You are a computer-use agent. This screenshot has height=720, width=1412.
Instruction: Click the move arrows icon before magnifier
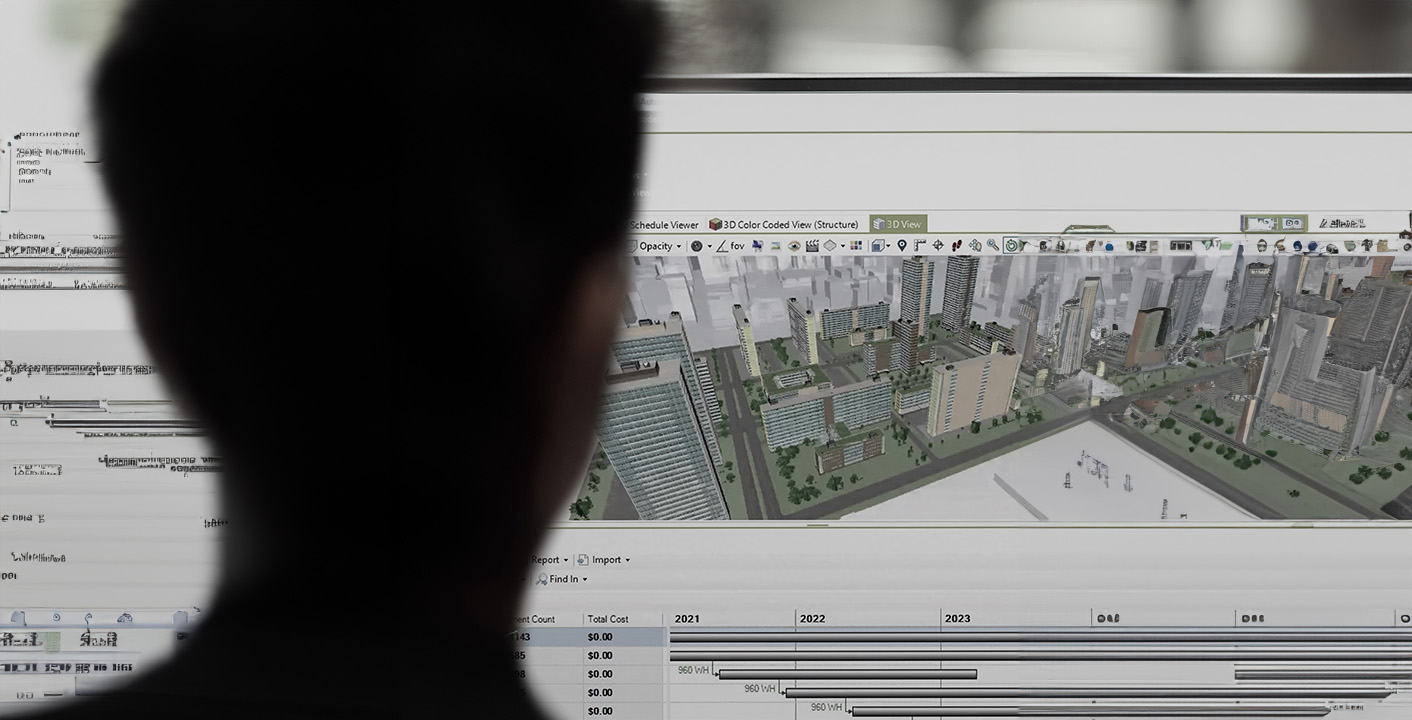point(975,246)
